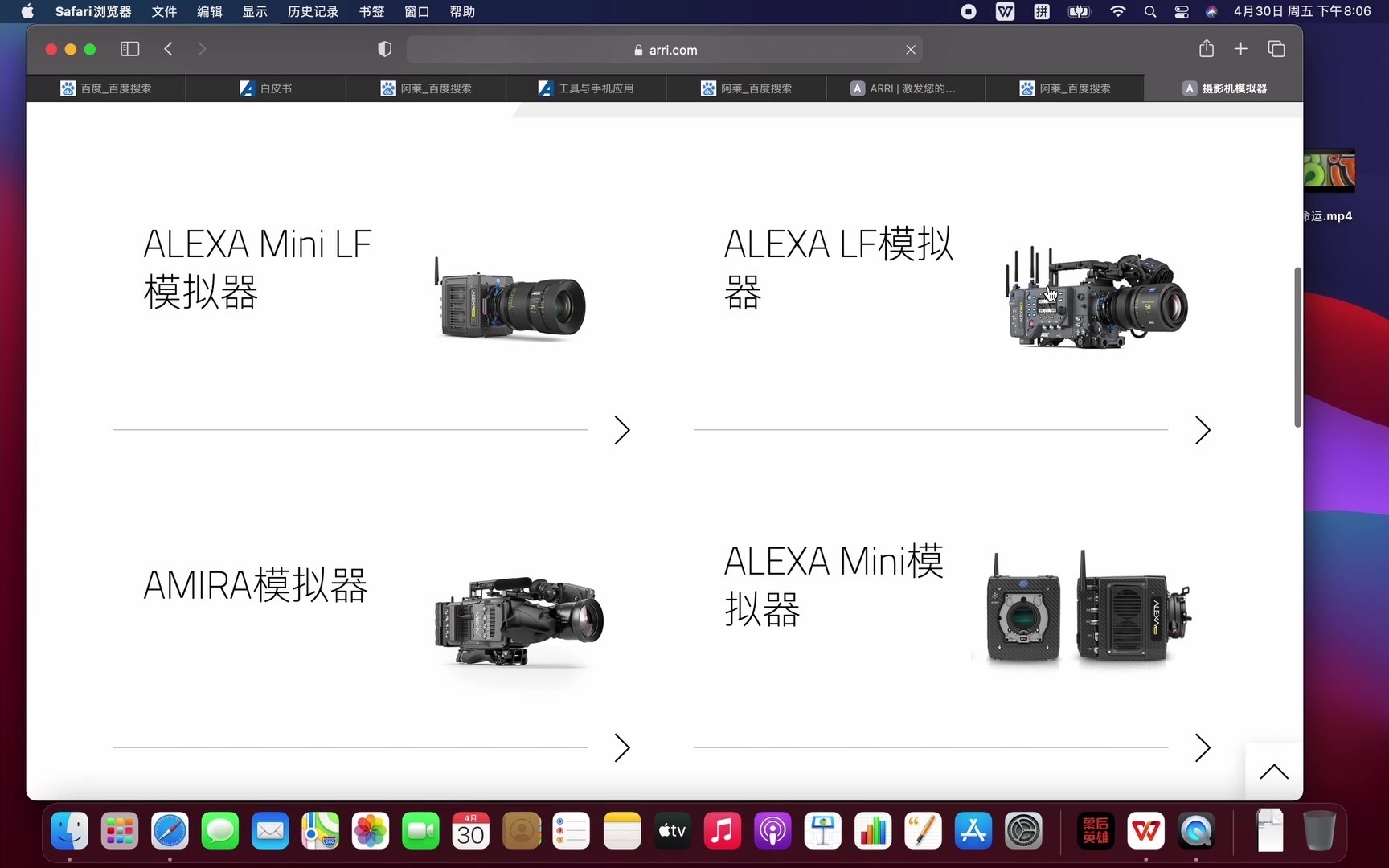Navigate back using the back button
This screenshot has height=868, width=1389.
pos(169,49)
